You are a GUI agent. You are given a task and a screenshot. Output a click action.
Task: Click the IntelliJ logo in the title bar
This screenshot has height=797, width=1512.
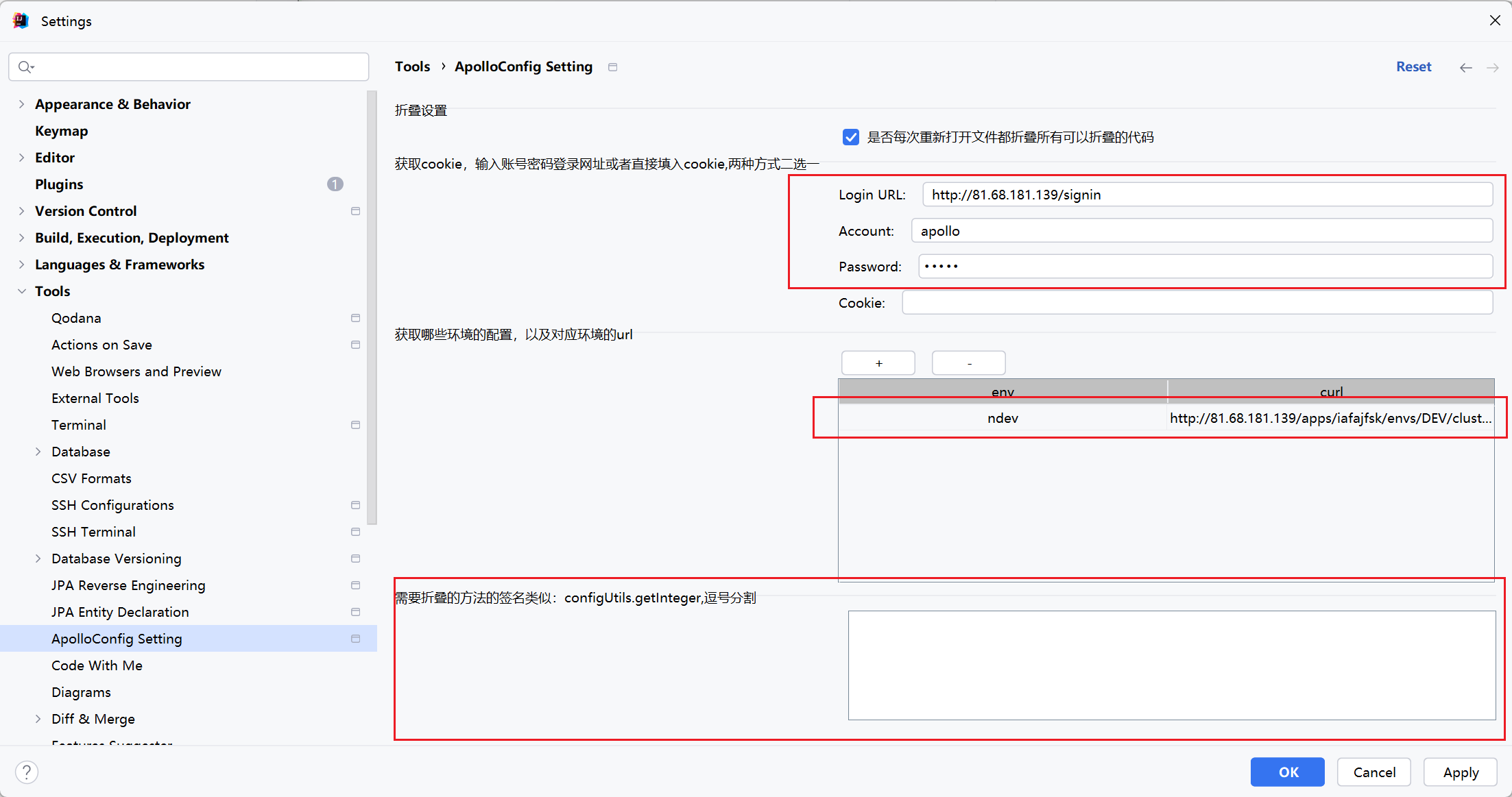[x=21, y=21]
